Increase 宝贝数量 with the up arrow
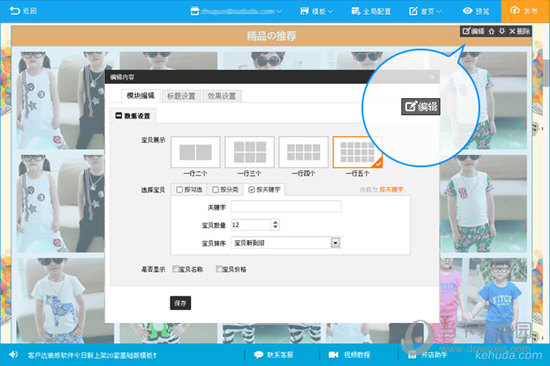This screenshot has height=366, width=550. coord(275,222)
